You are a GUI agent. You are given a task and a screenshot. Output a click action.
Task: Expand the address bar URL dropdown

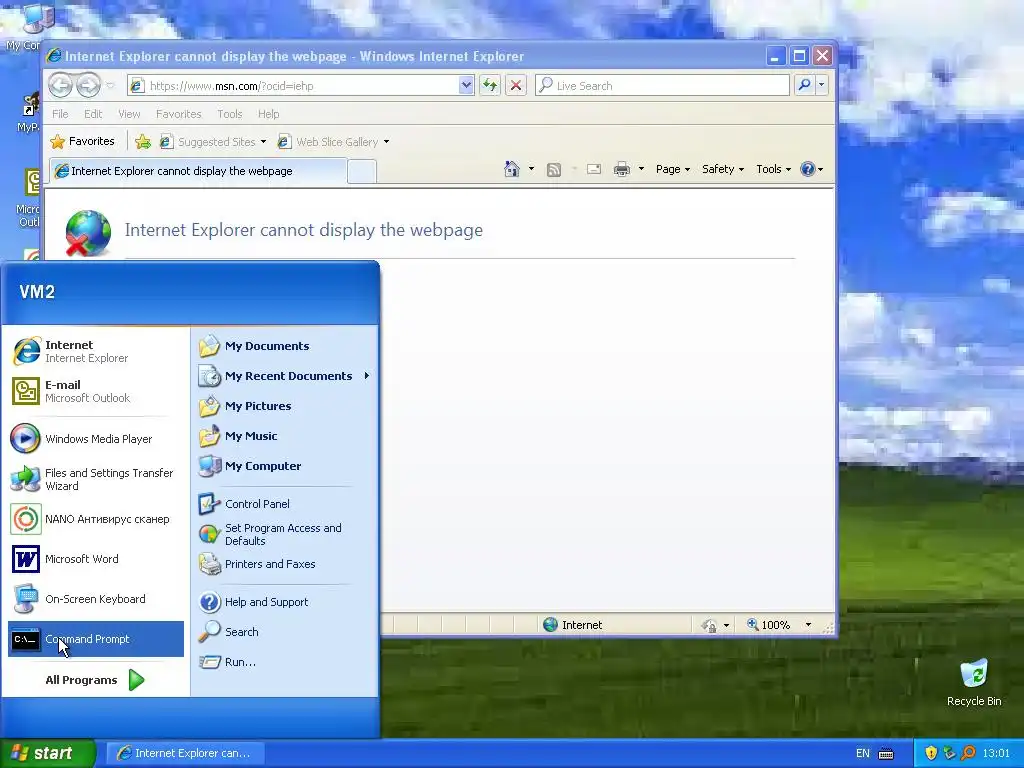(466, 85)
